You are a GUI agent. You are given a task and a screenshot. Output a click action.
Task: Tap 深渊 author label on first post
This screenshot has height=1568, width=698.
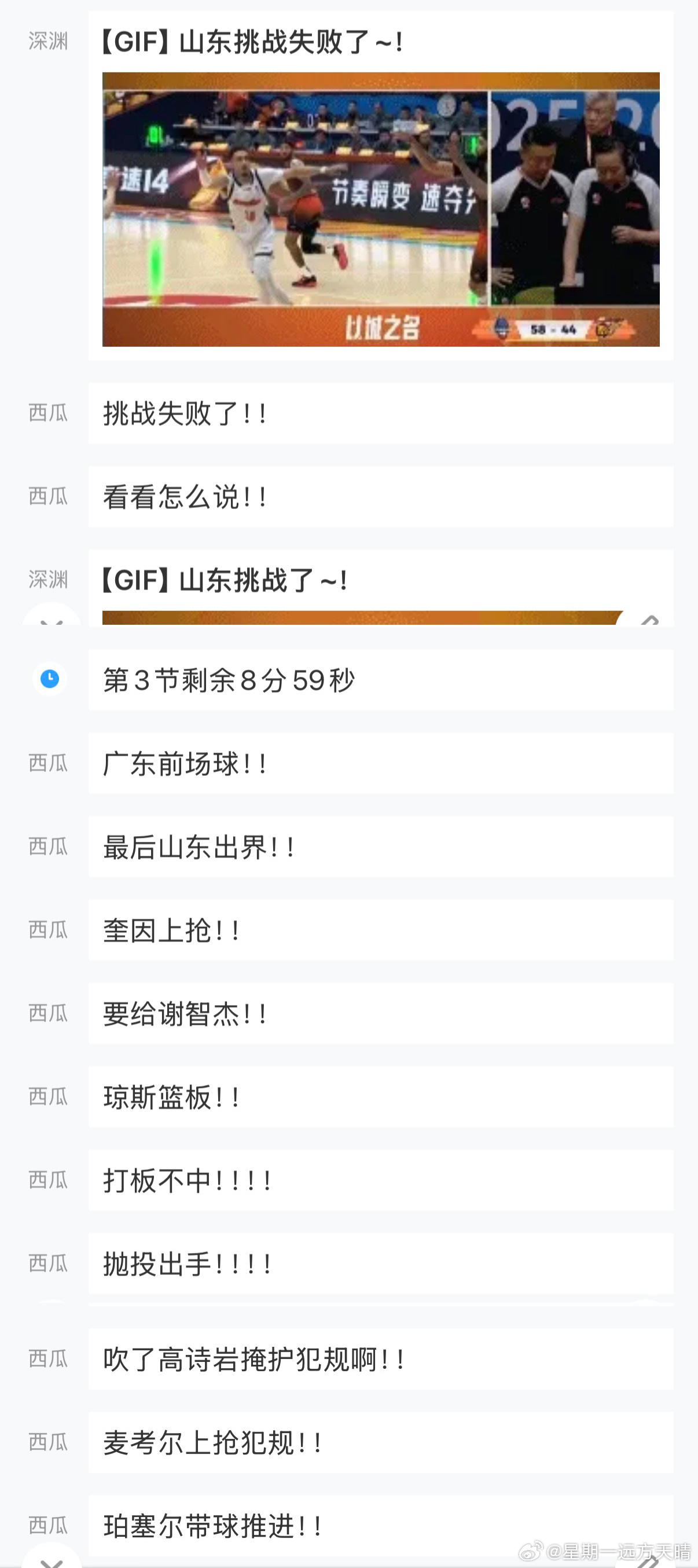tap(48, 41)
